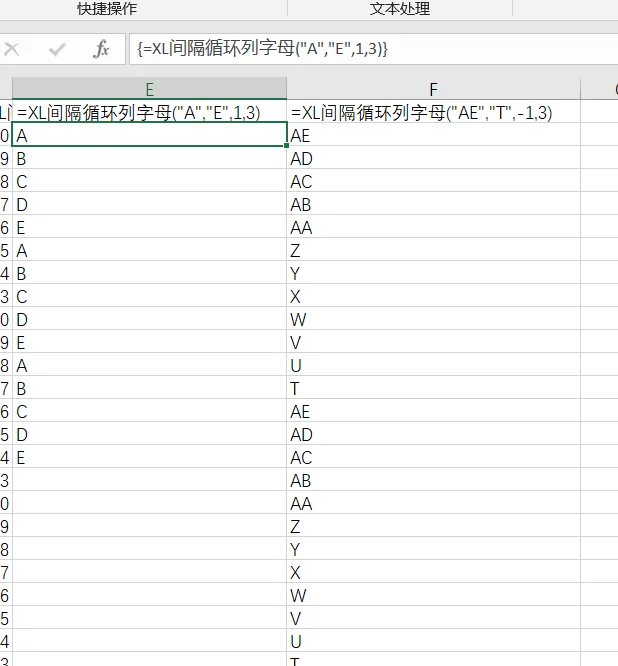Select the column E header formula cell
The height and width of the screenshot is (666, 618).
tap(150, 113)
